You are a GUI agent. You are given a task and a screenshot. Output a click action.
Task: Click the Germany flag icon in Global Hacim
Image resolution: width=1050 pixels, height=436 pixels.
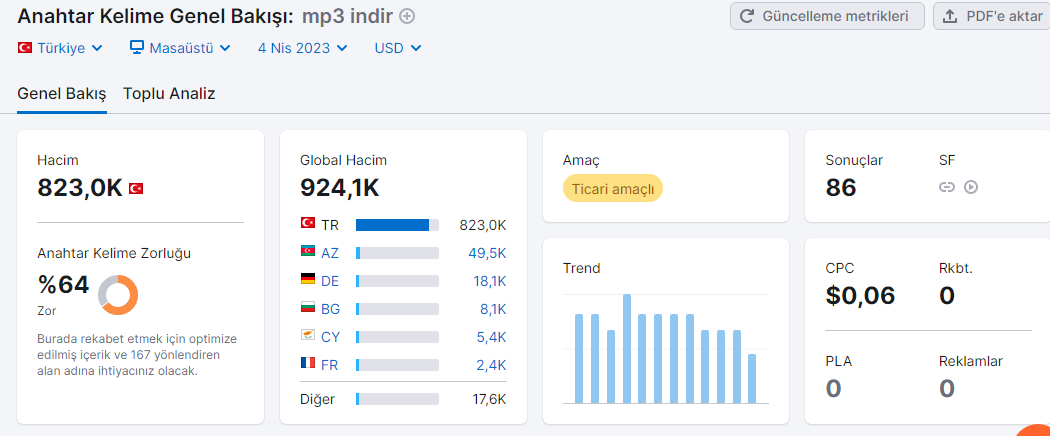point(308,279)
